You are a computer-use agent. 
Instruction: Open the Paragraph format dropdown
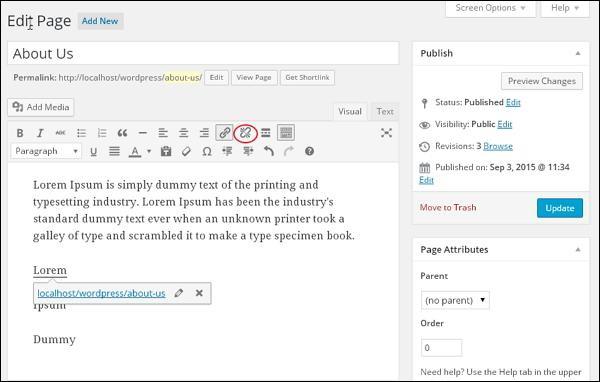tap(46, 151)
